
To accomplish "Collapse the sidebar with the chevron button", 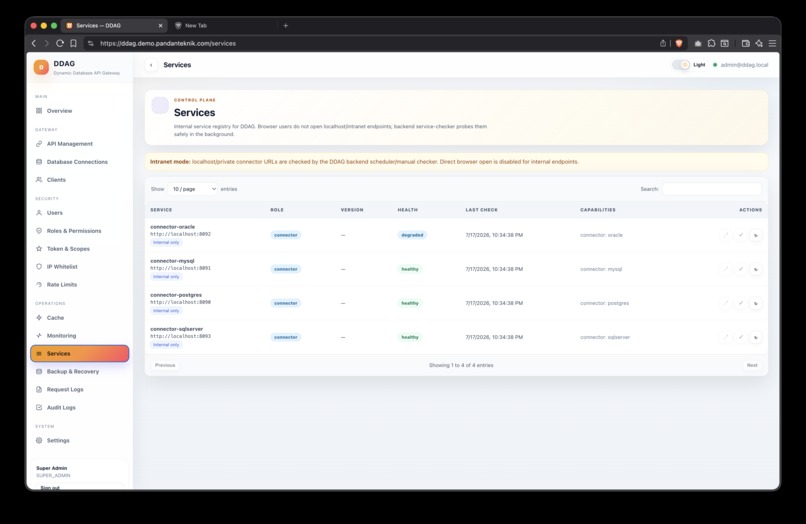I will pyautogui.click(x=151, y=65).
